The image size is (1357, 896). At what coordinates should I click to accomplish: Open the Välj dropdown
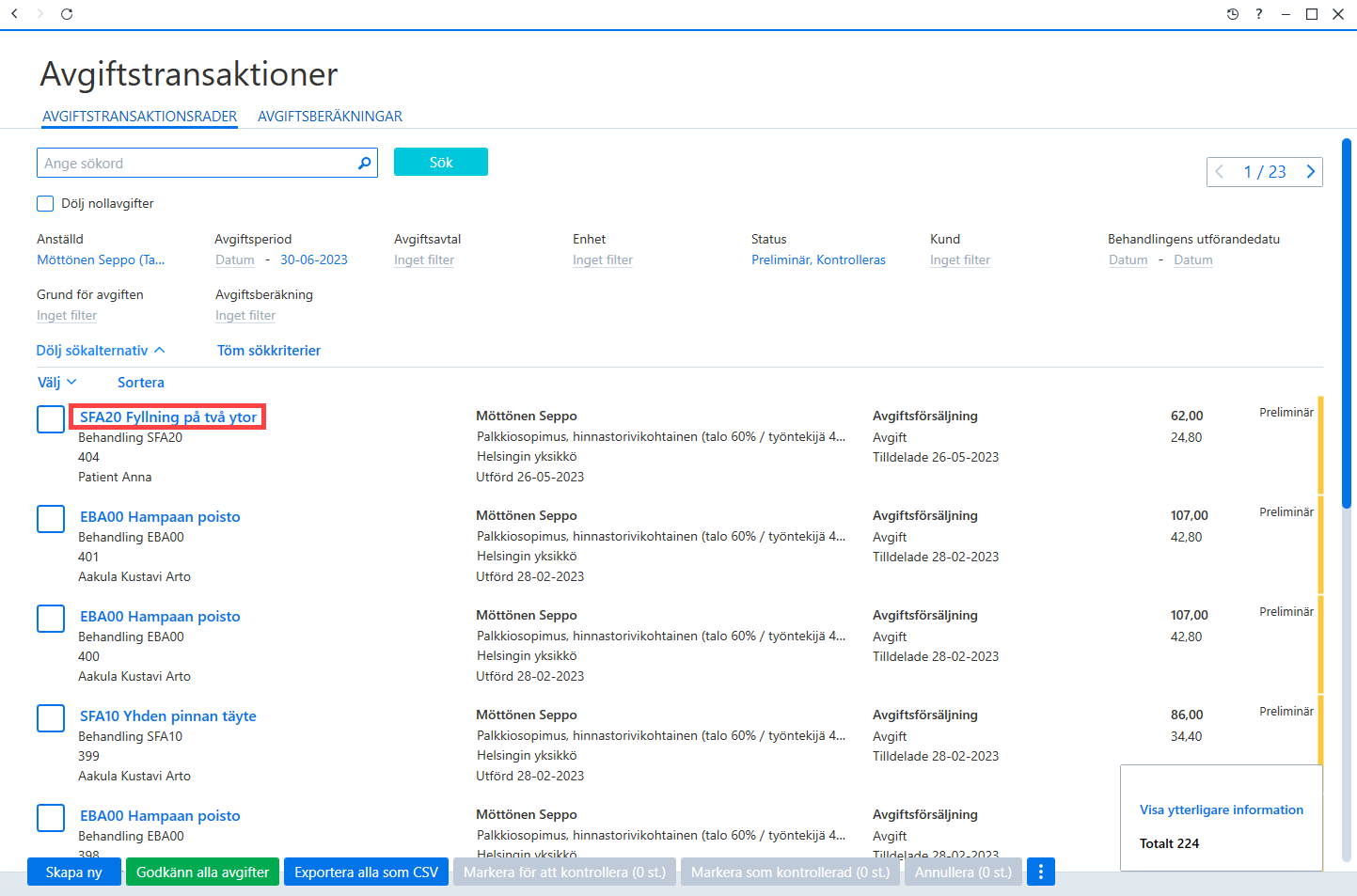(56, 382)
